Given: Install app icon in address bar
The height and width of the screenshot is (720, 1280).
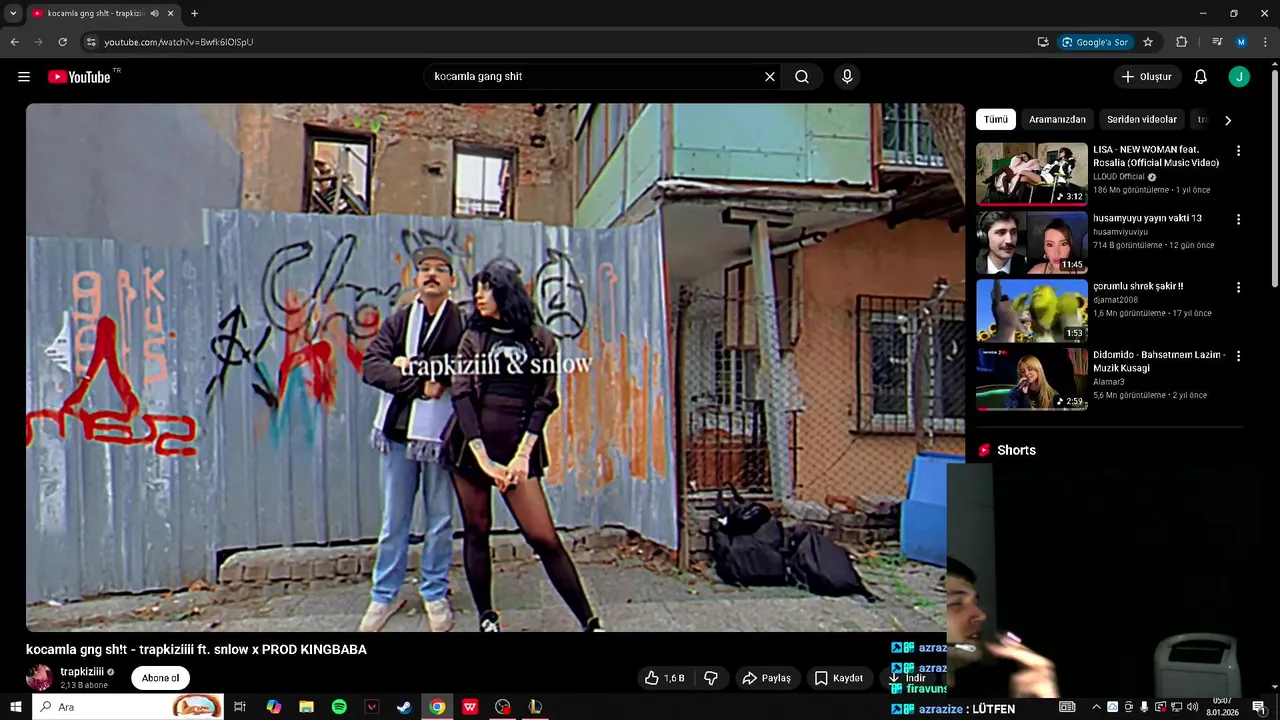Looking at the screenshot, I should coord(1043,42).
